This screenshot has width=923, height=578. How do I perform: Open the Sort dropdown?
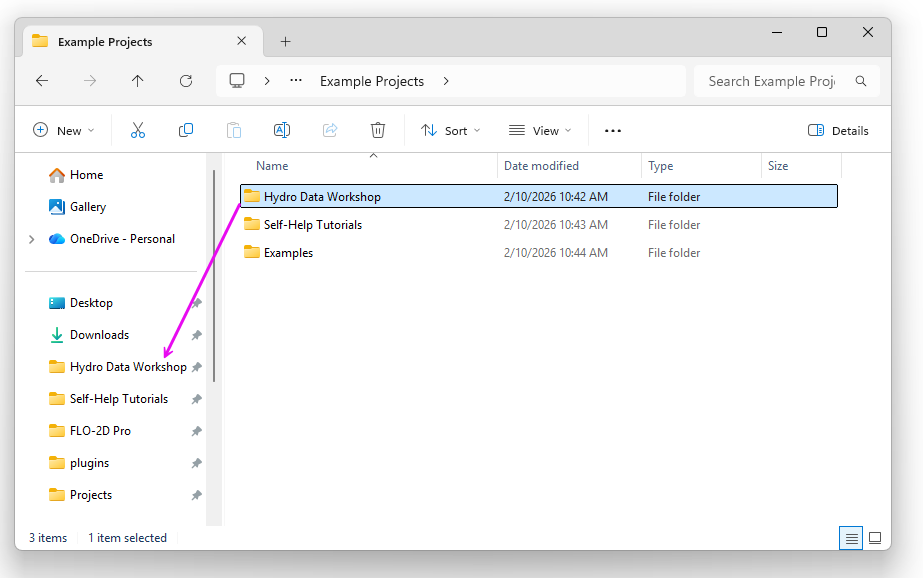coord(450,130)
